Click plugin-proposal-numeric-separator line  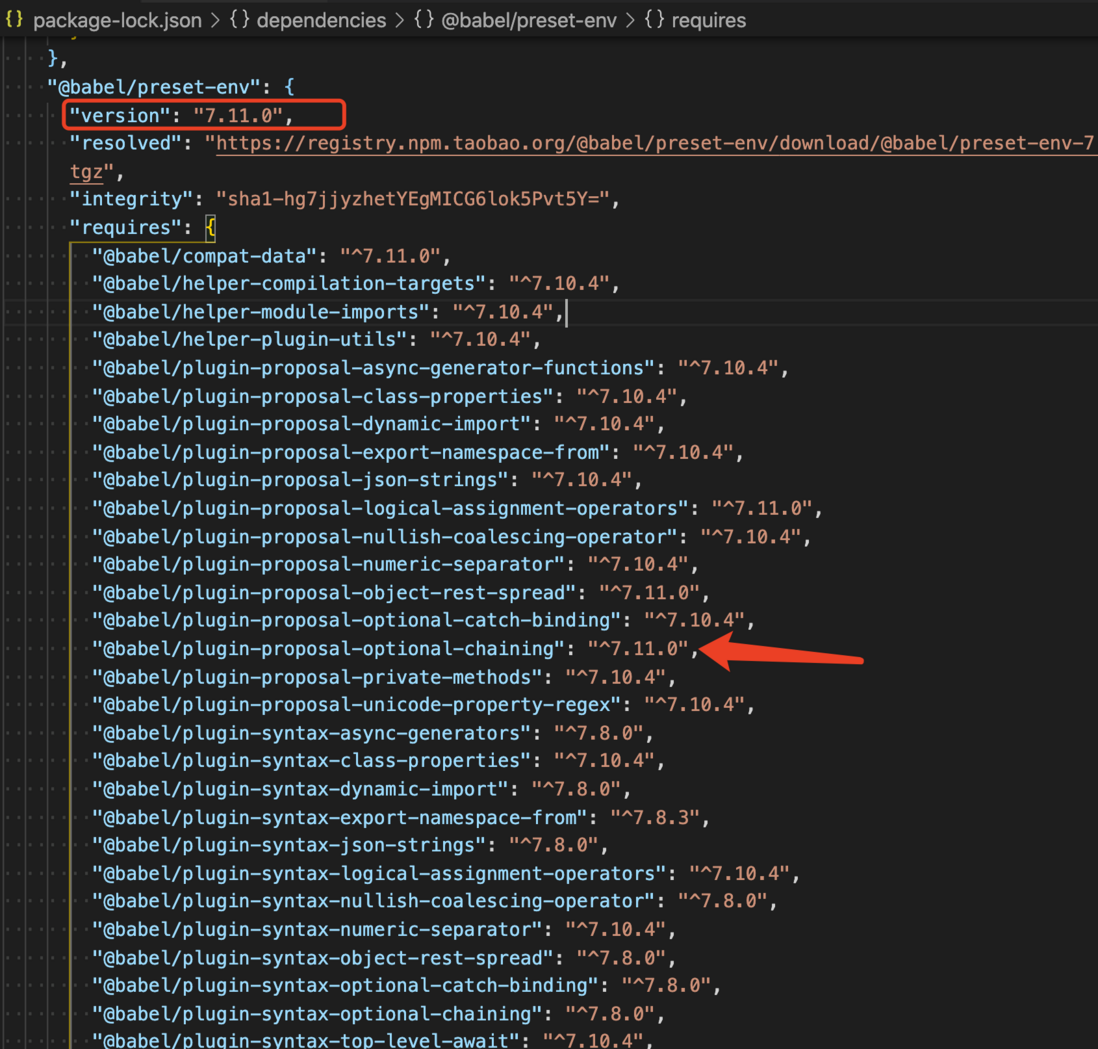pyautogui.click(x=395, y=564)
